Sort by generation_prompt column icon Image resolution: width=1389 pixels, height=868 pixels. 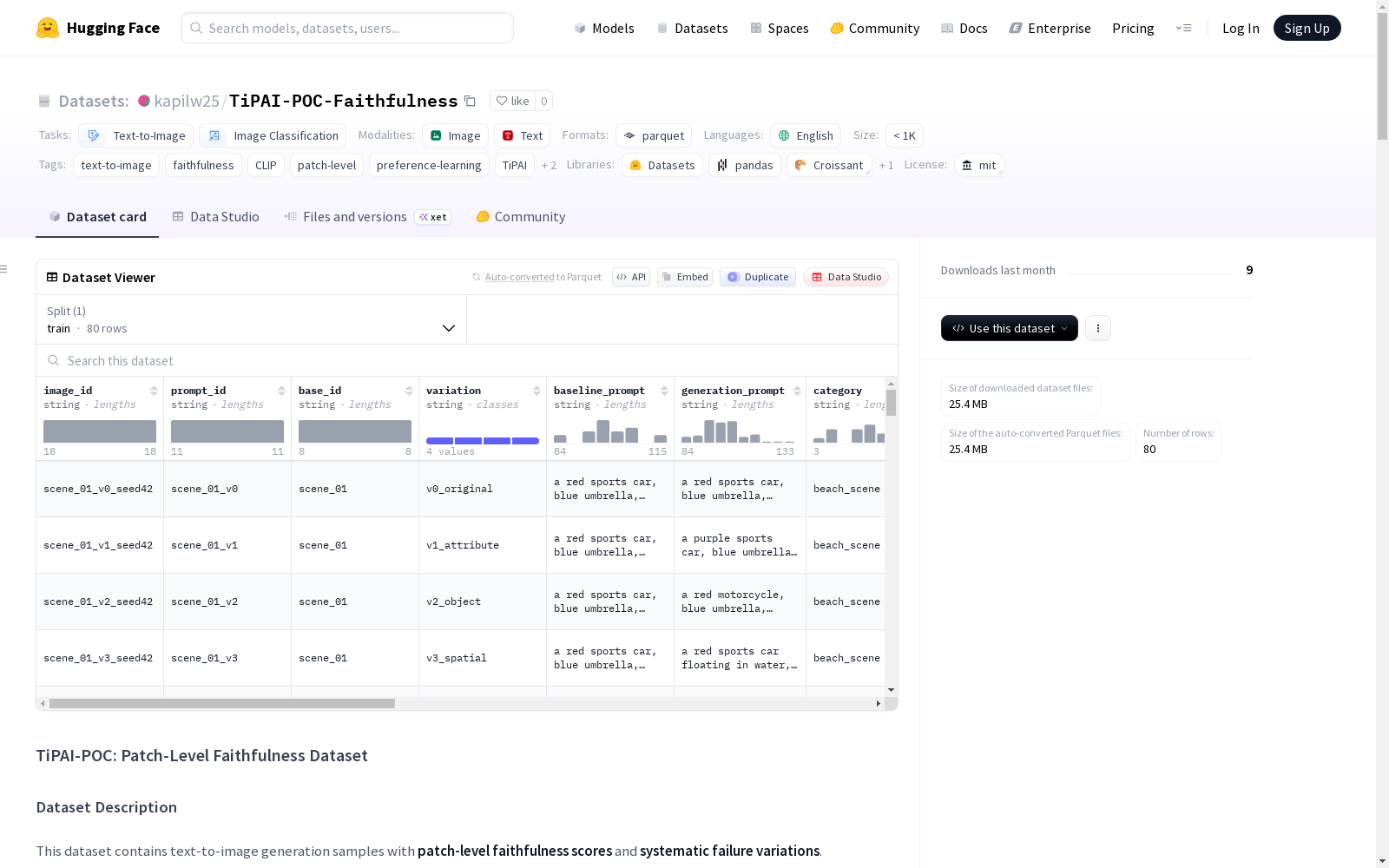pyautogui.click(x=797, y=391)
